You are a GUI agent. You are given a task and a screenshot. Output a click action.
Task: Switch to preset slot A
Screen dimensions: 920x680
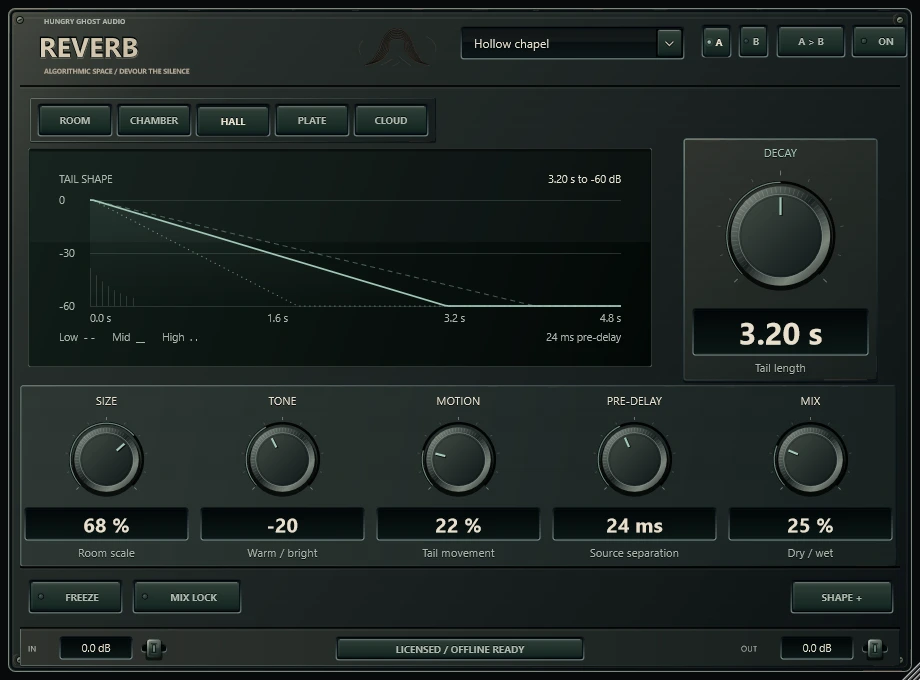click(x=716, y=42)
